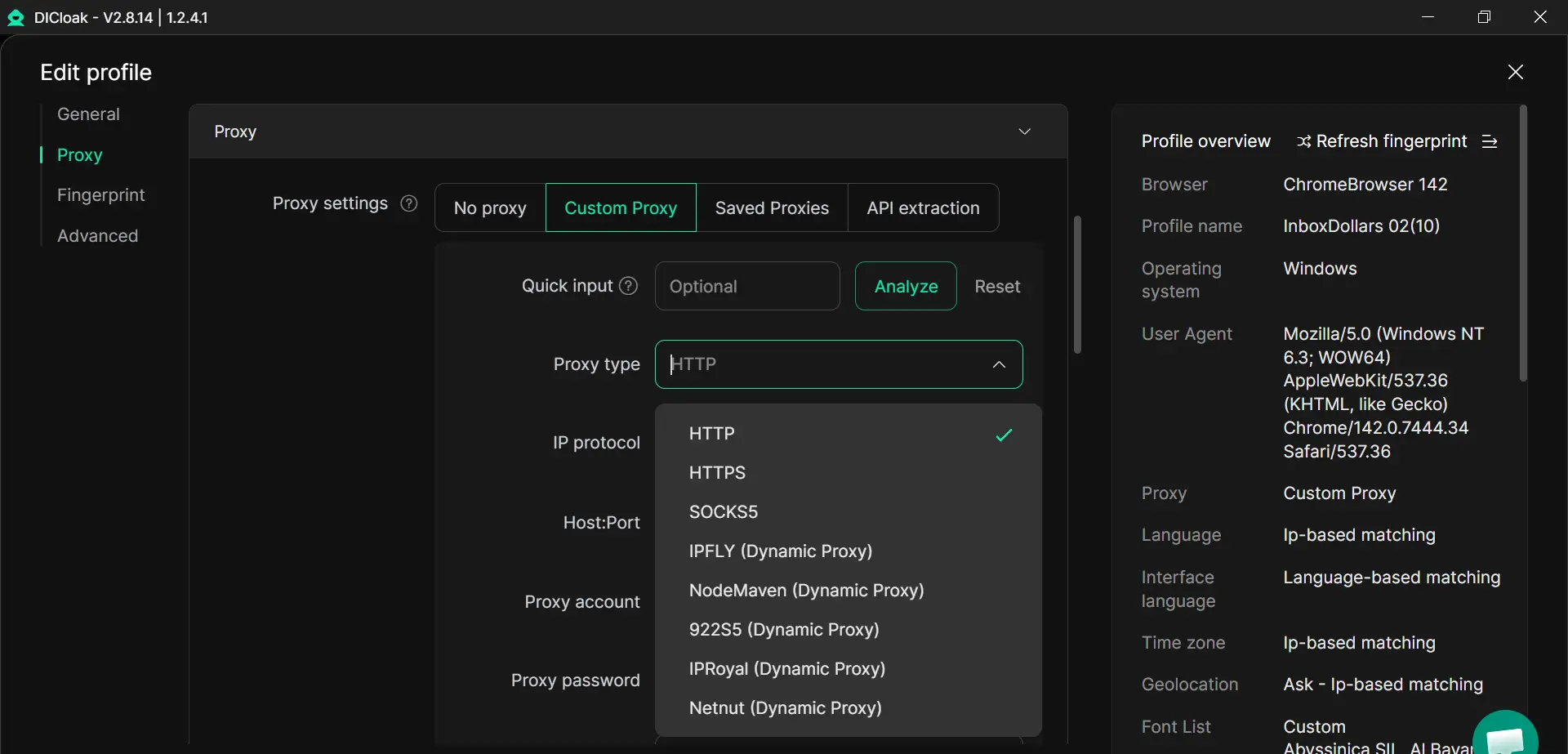Click the Quick input help icon
1568x754 pixels.
628,286
